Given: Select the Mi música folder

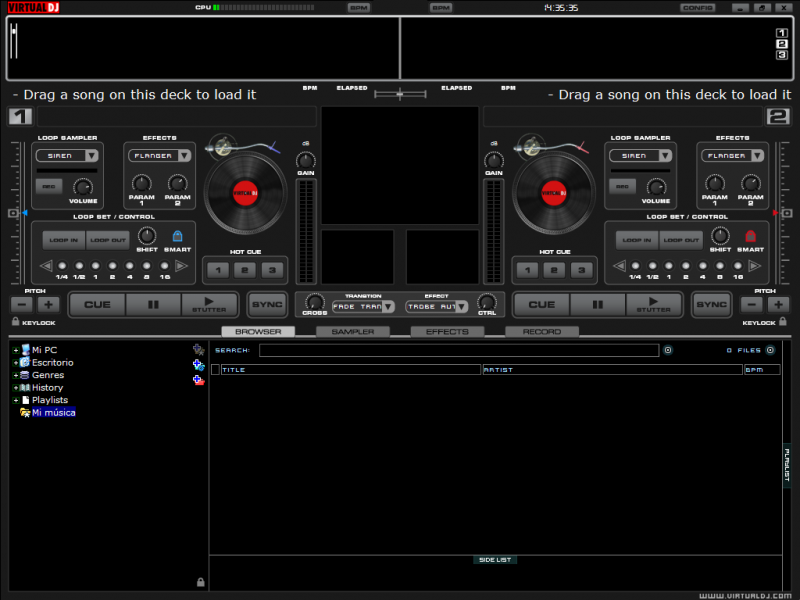Looking at the screenshot, I should [54, 413].
